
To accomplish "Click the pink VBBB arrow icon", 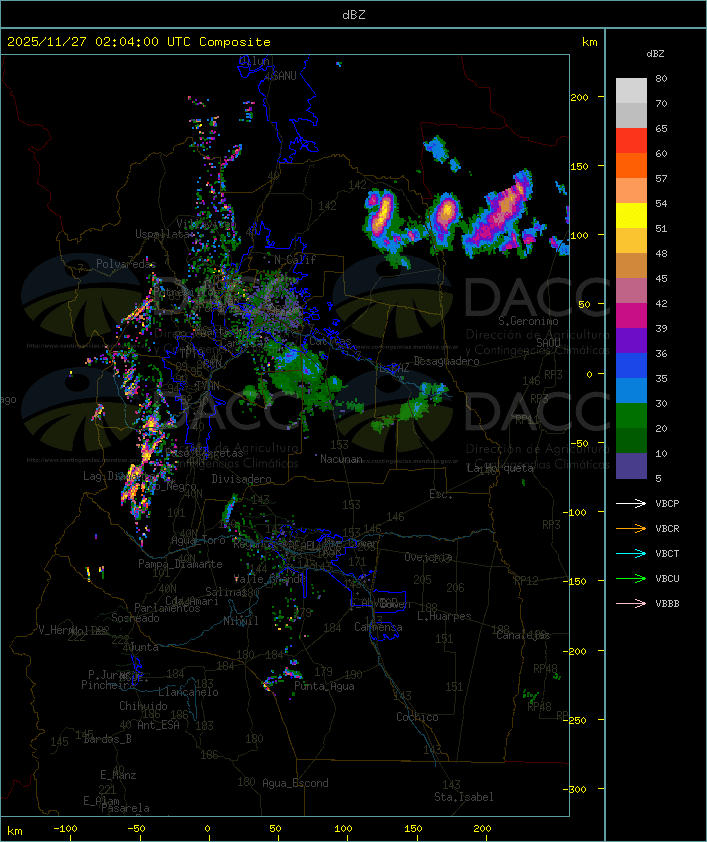I will pyautogui.click(x=631, y=604).
